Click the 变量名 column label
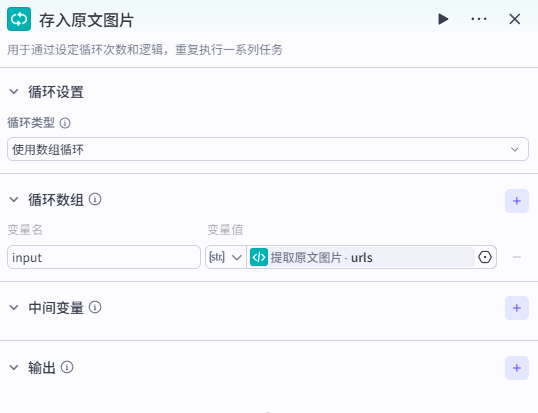This screenshot has height=413, width=538. (x=25, y=229)
